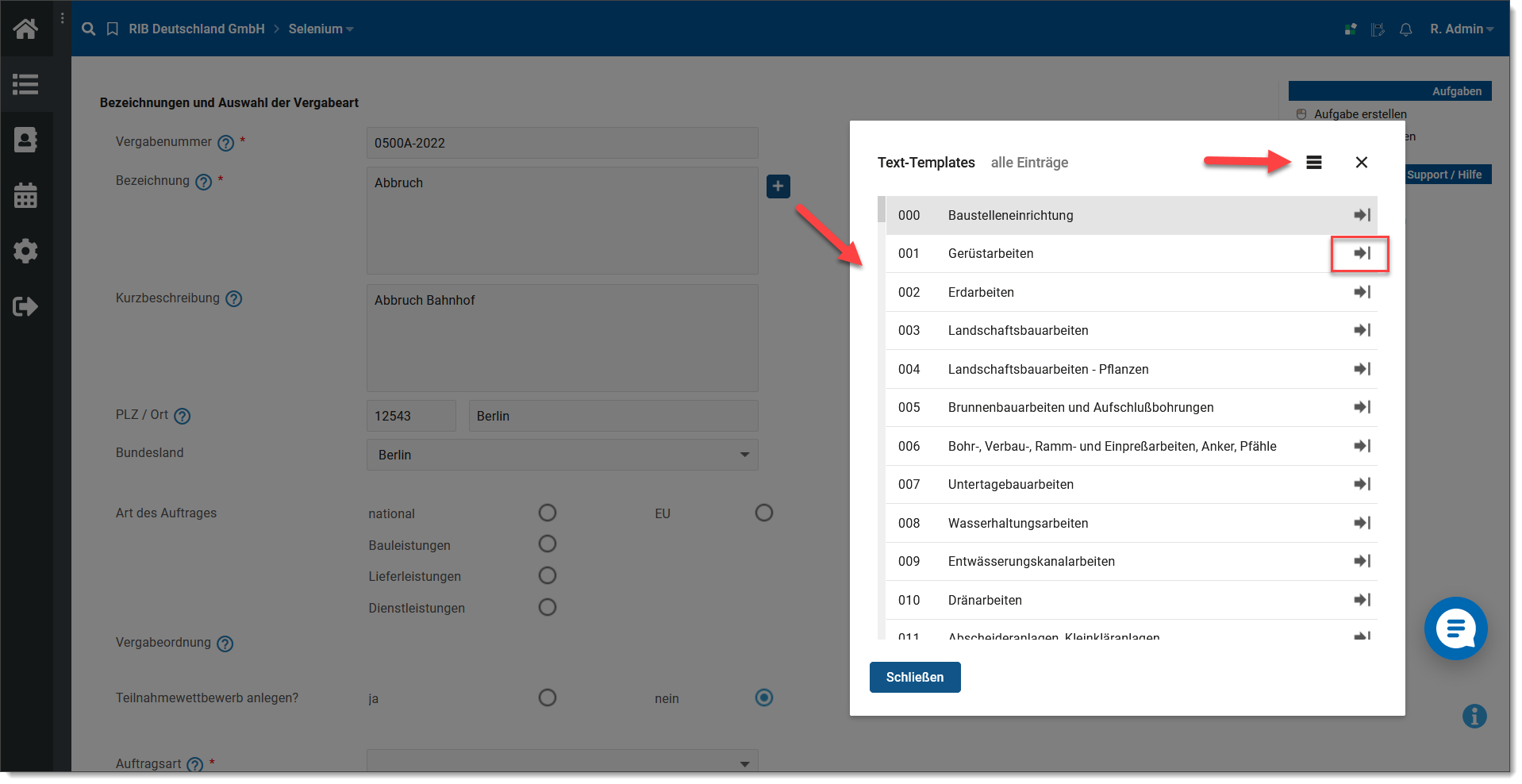Select the Erdarbeiten template row text

981,292
